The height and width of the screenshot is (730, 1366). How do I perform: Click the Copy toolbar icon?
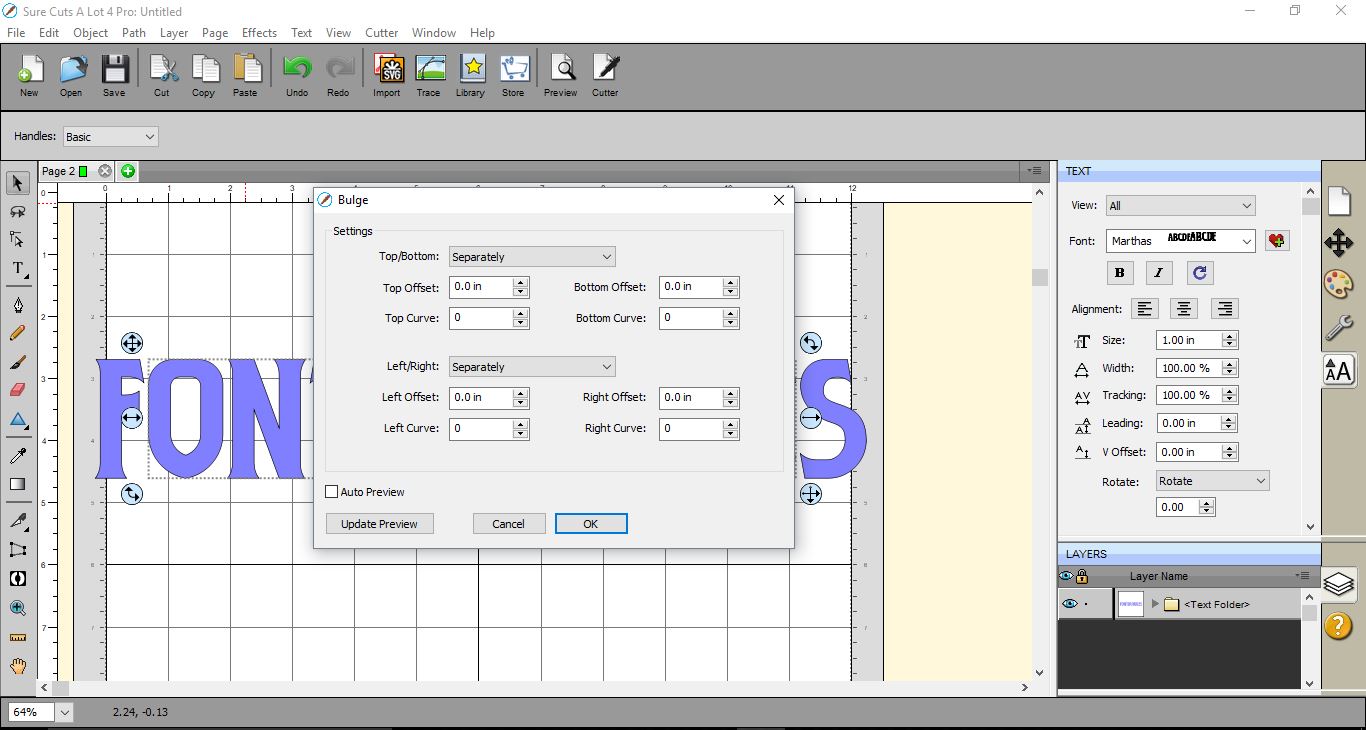[x=204, y=75]
